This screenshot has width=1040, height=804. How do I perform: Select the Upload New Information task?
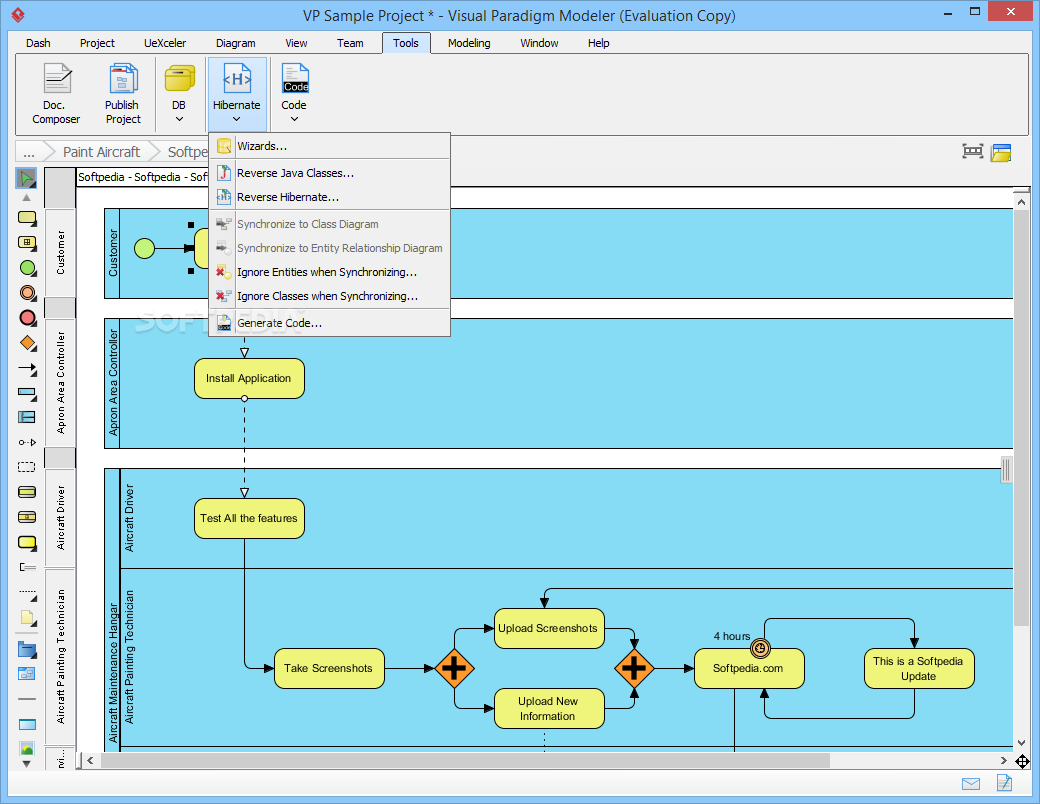(549, 708)
